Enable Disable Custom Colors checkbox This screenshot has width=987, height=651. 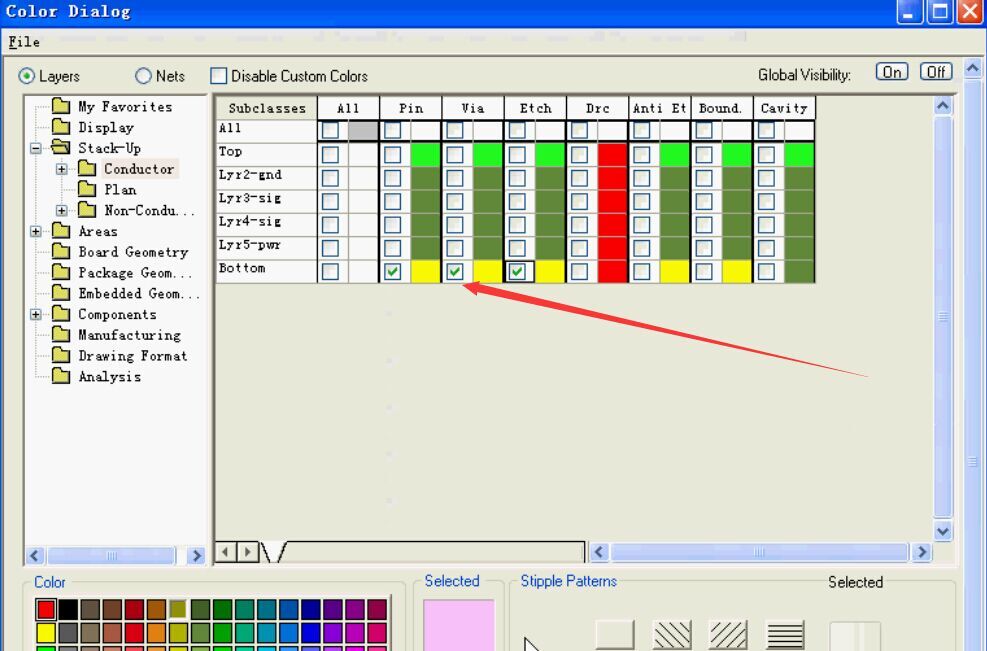[x=218, y=76]
